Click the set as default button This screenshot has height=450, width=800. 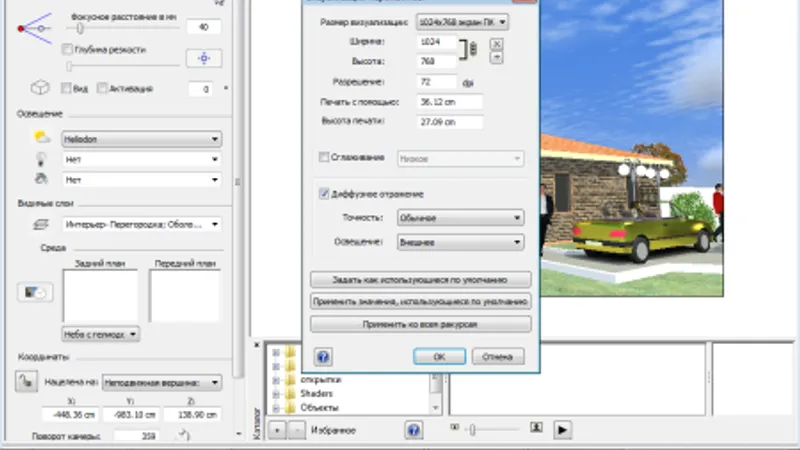420,280
